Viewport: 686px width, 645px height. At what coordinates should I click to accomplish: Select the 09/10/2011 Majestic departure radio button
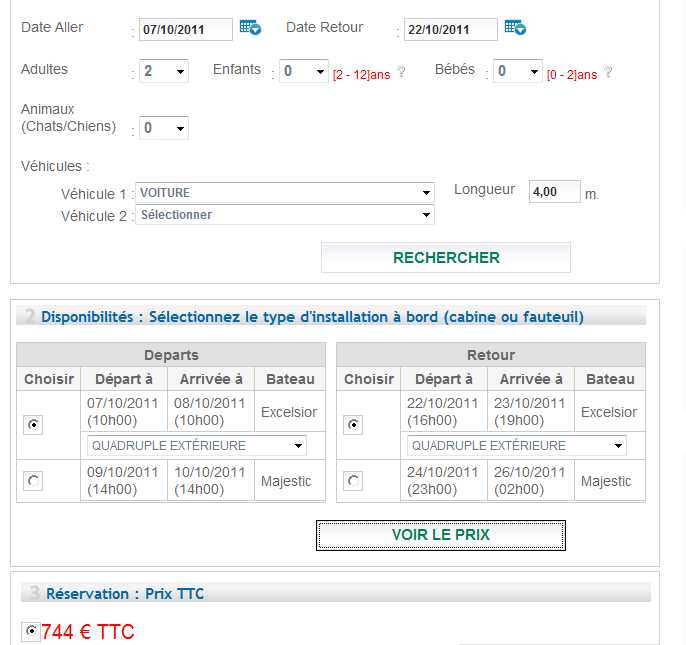(33, 481)
